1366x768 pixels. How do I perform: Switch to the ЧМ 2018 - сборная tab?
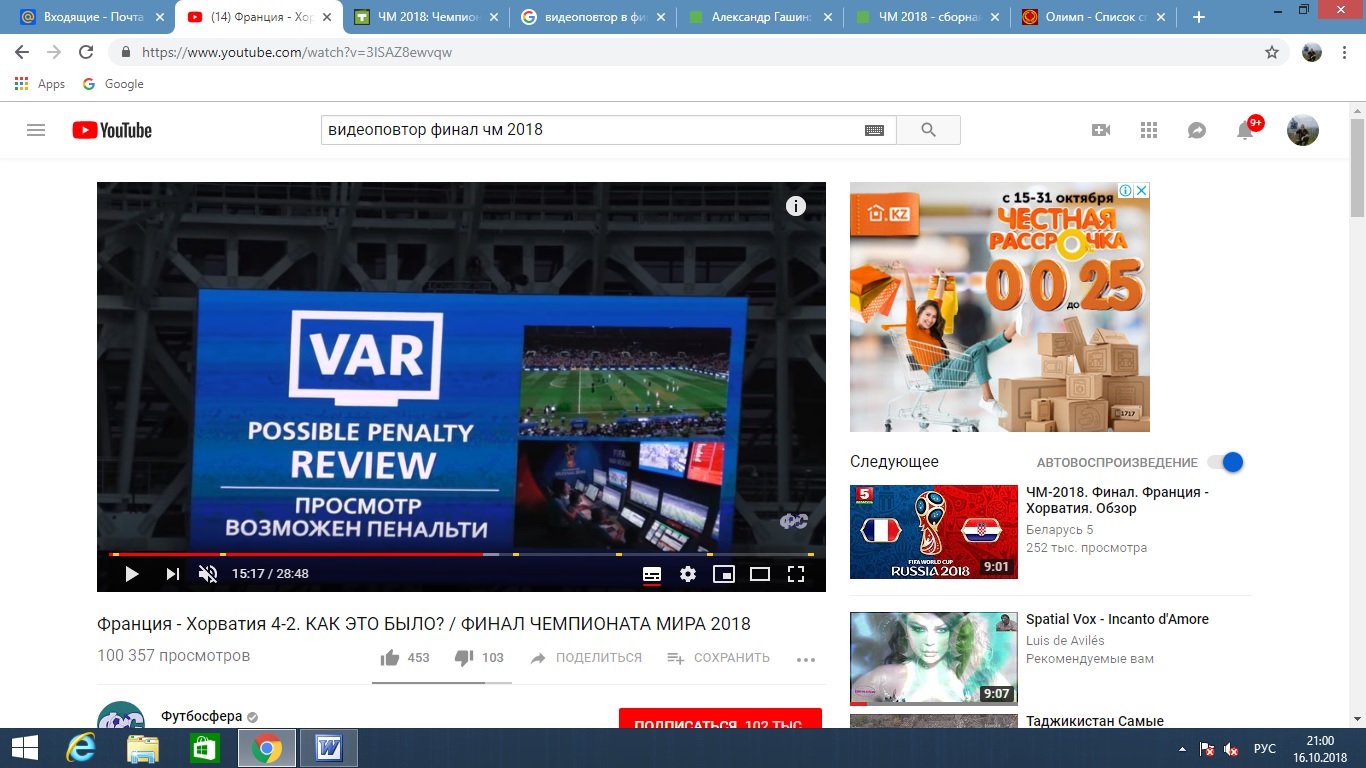click(926, 17)
